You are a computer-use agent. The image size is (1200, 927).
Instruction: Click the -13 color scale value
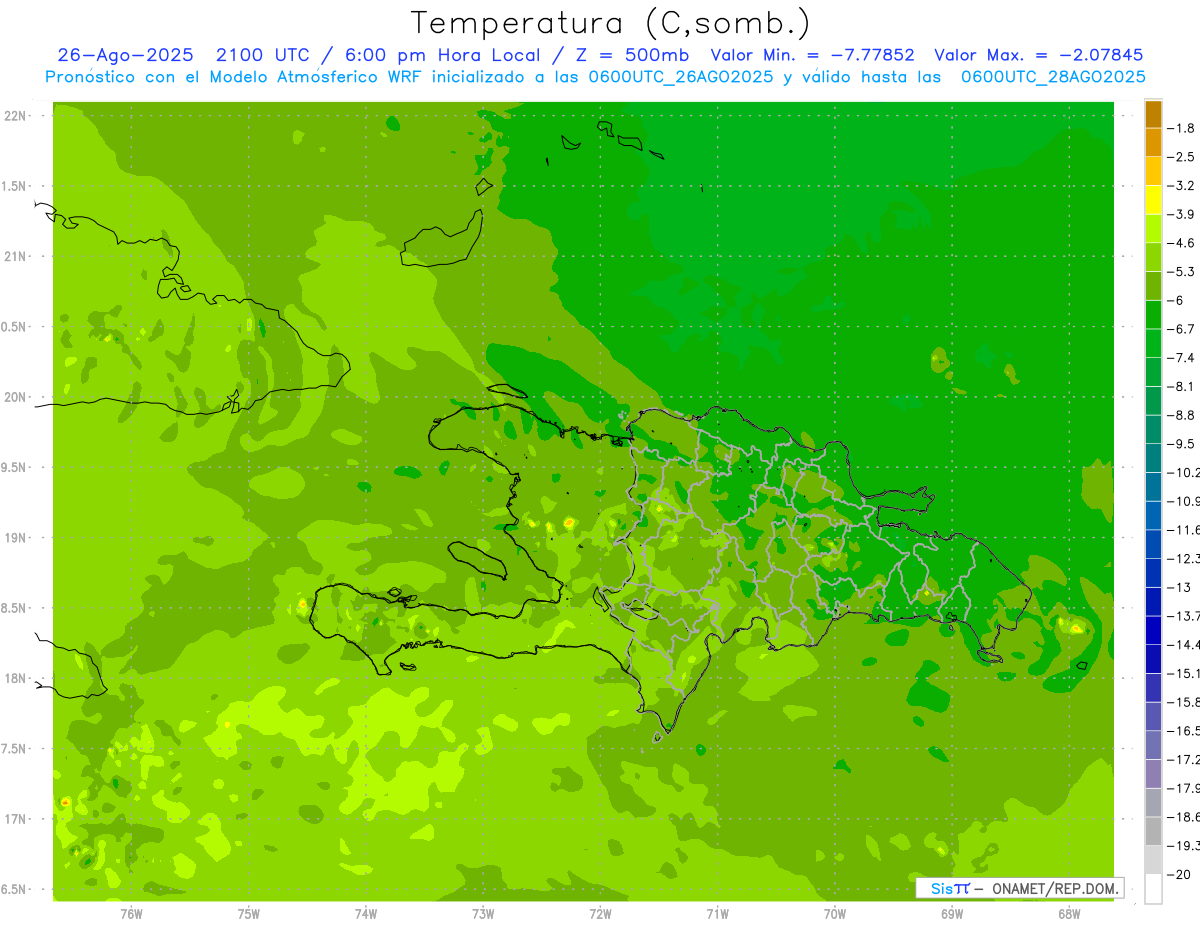tap(1181, 587)
